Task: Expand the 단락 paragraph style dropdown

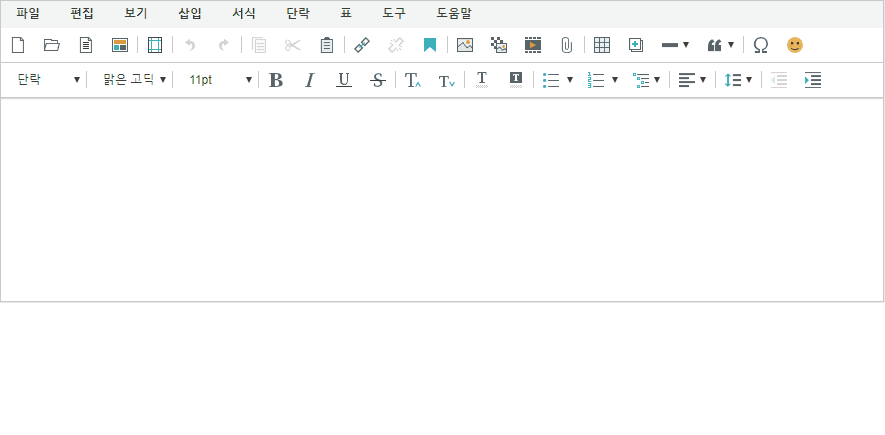Action: coord(48,80)
